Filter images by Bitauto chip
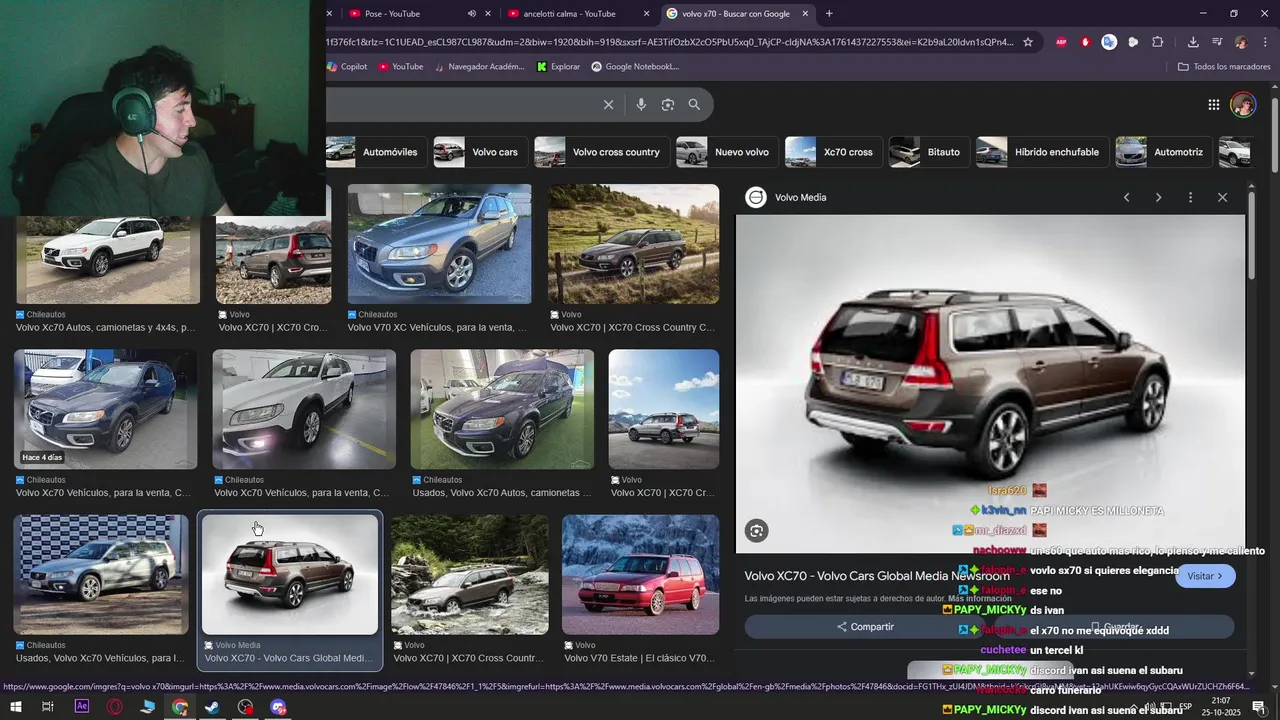1280x720 pixels. tap(928, 152)
